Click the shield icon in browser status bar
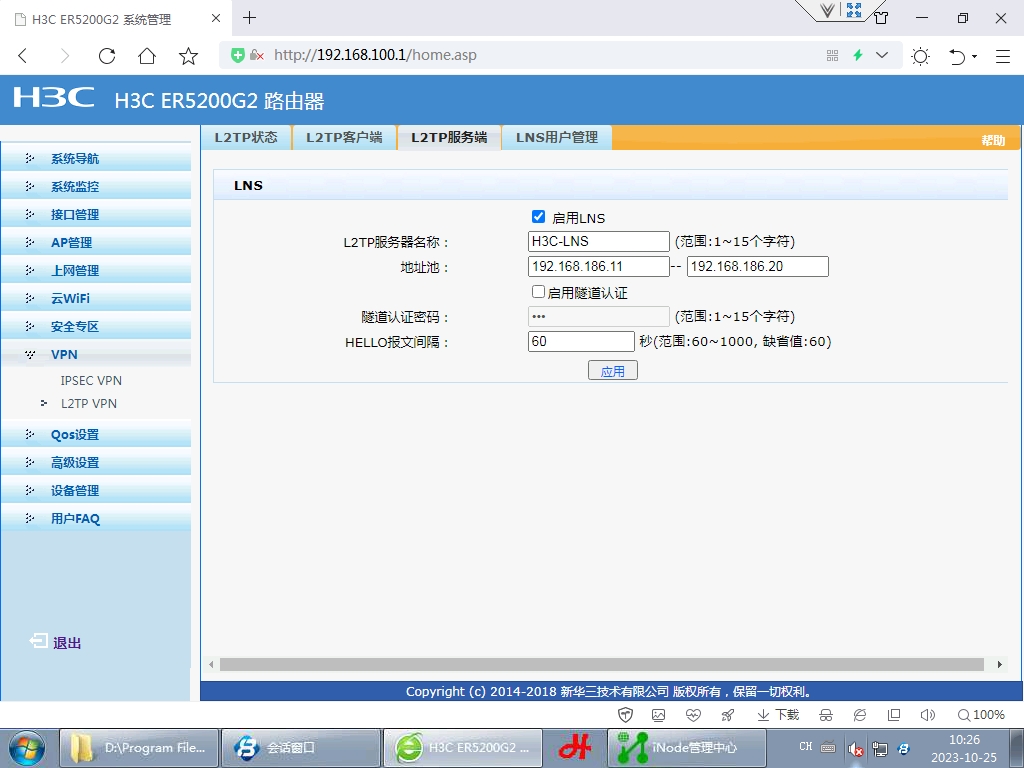The height and width of the screenshot is (768, 1024). (625, 715)
